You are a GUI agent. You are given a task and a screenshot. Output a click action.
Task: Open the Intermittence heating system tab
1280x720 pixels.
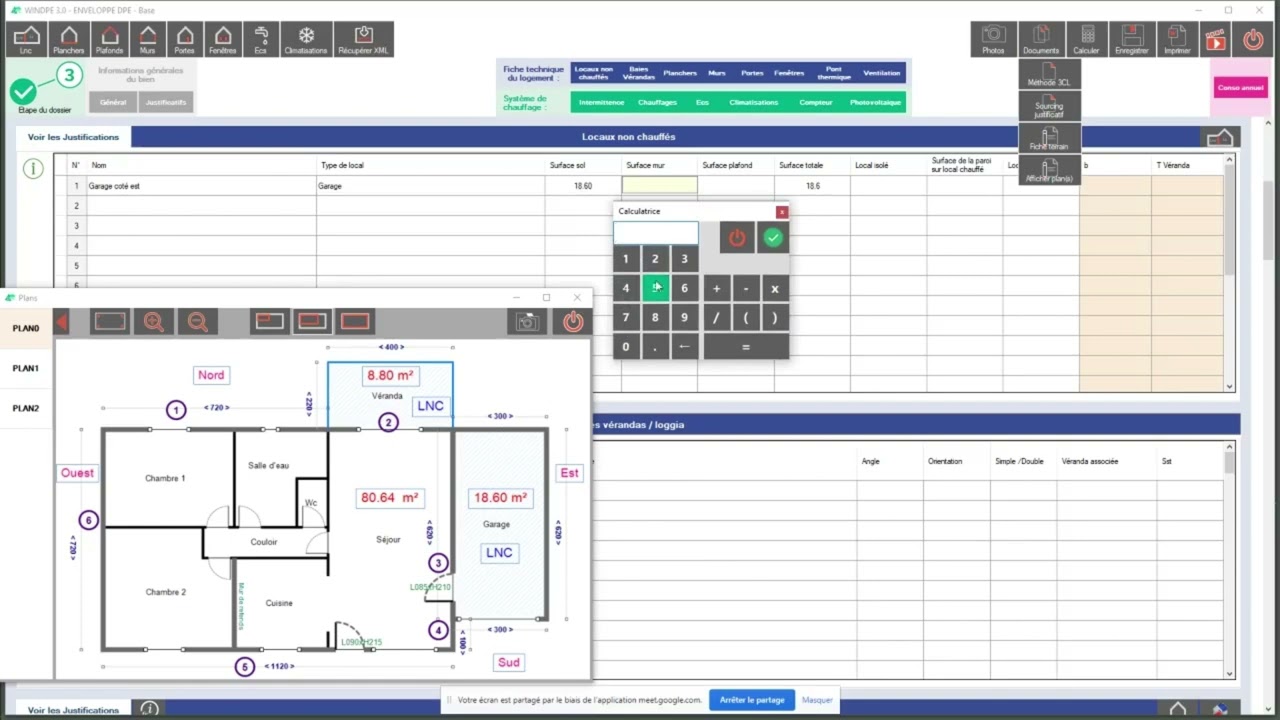coord(601,102)
